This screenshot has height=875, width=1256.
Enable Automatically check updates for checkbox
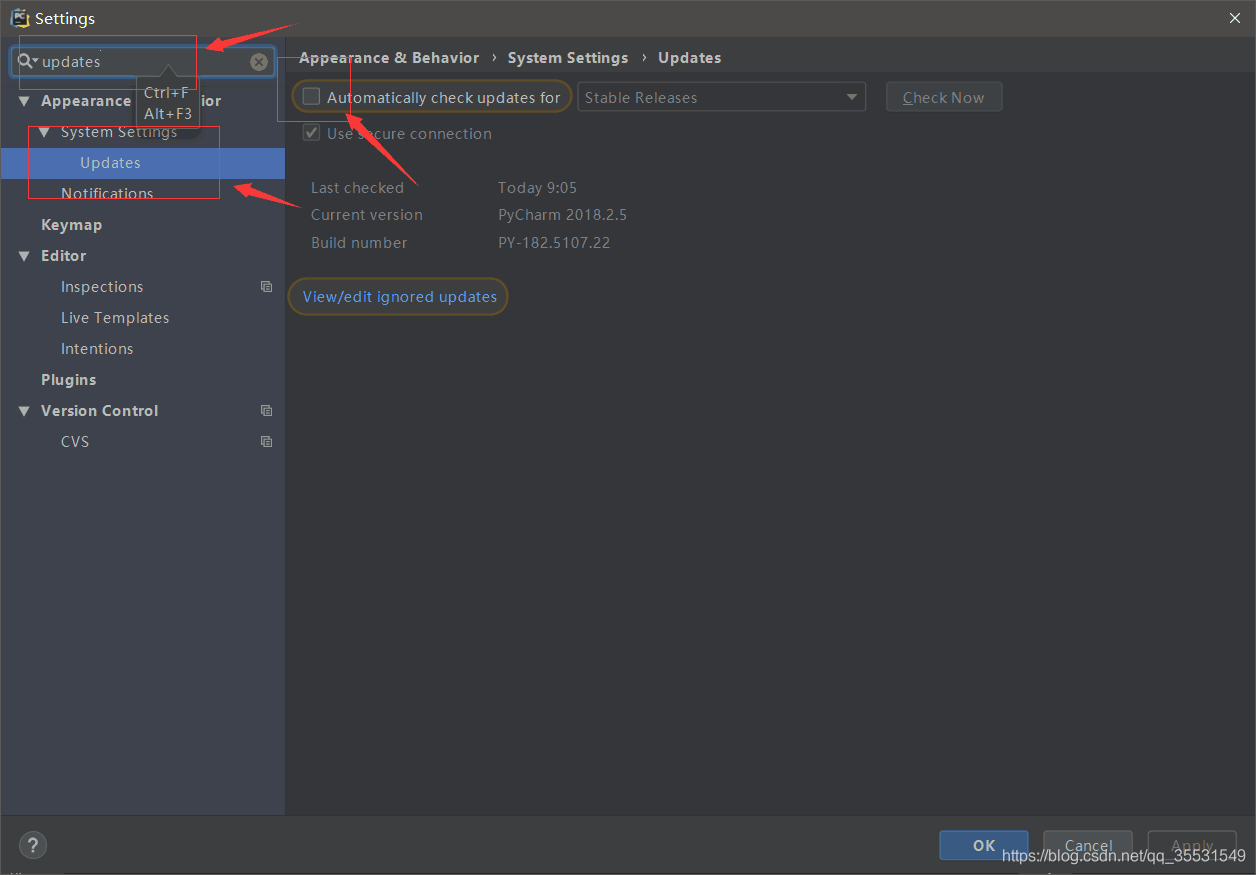(312, 97)
